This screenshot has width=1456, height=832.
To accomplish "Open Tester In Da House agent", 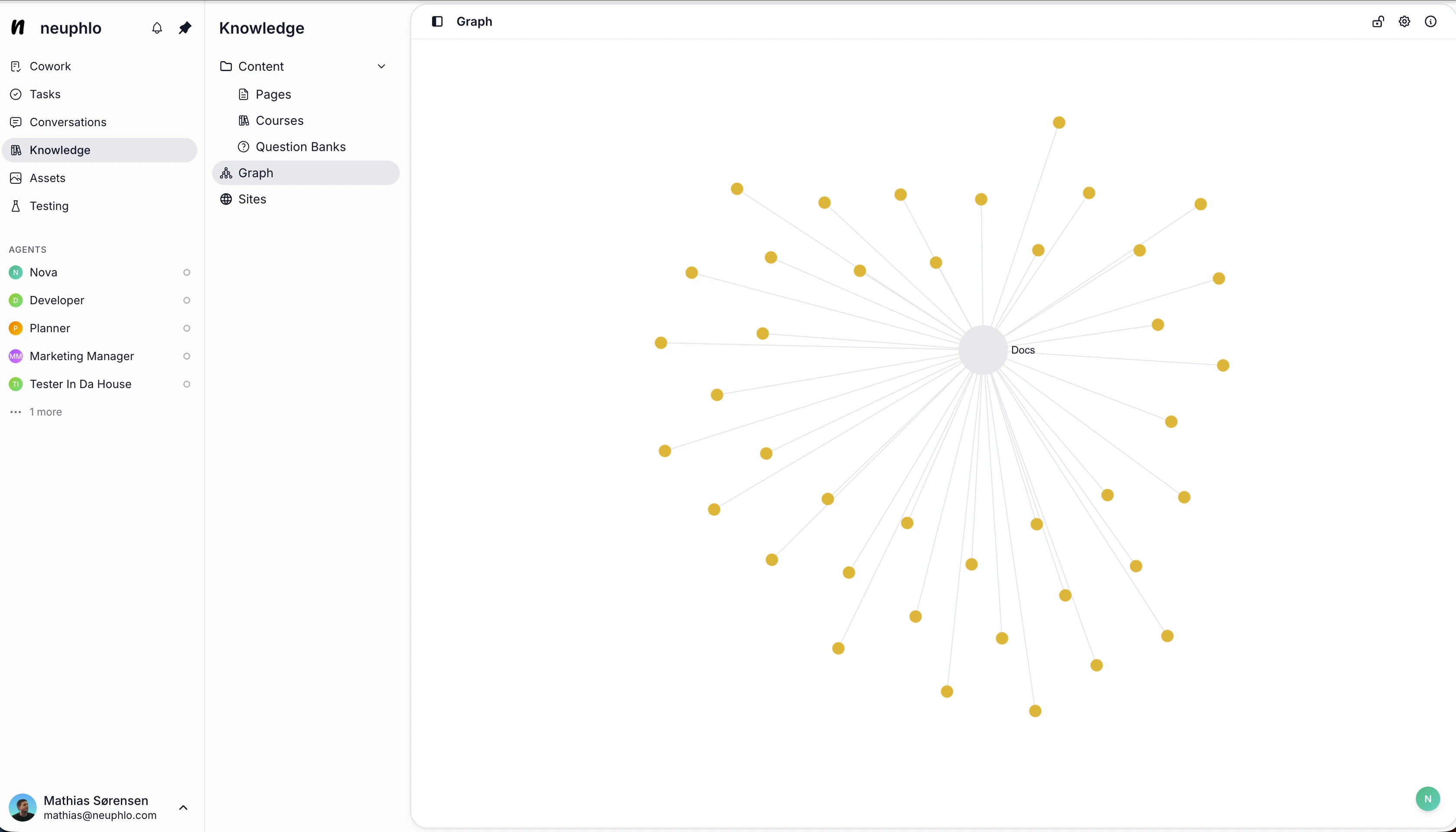I will [99, 384].
